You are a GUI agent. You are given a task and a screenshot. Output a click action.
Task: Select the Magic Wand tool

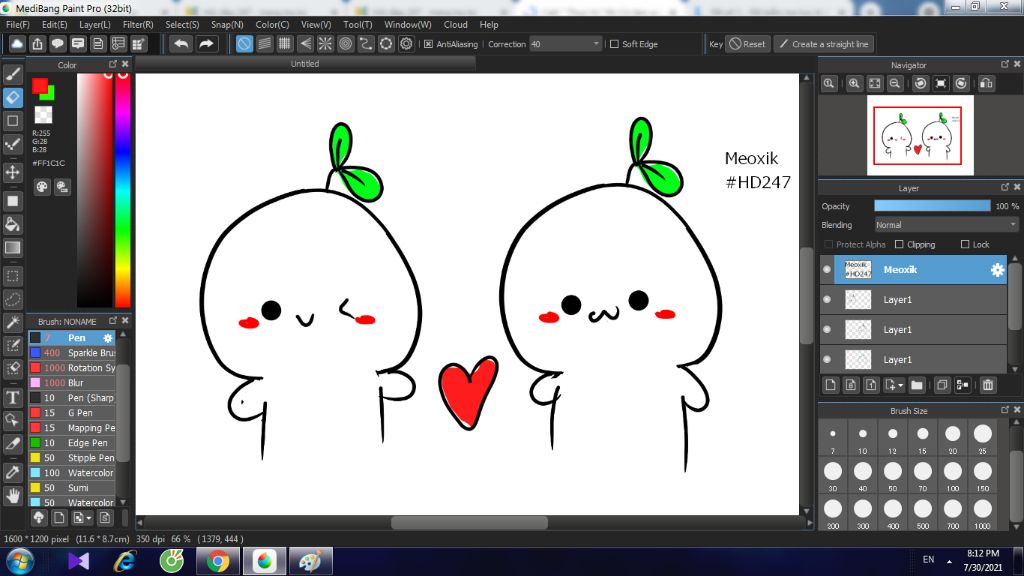[12, 322]
